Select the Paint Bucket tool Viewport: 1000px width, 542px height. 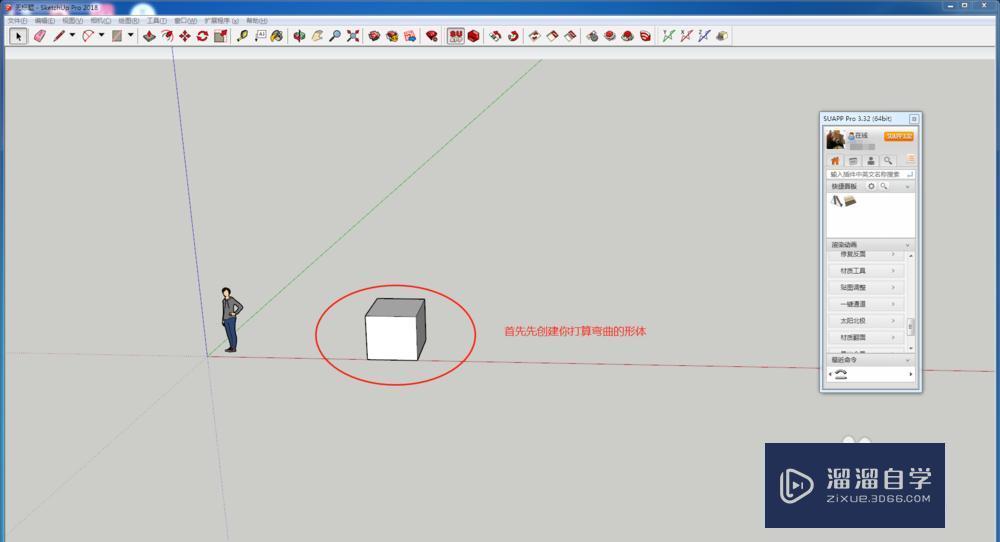point(277,36)
